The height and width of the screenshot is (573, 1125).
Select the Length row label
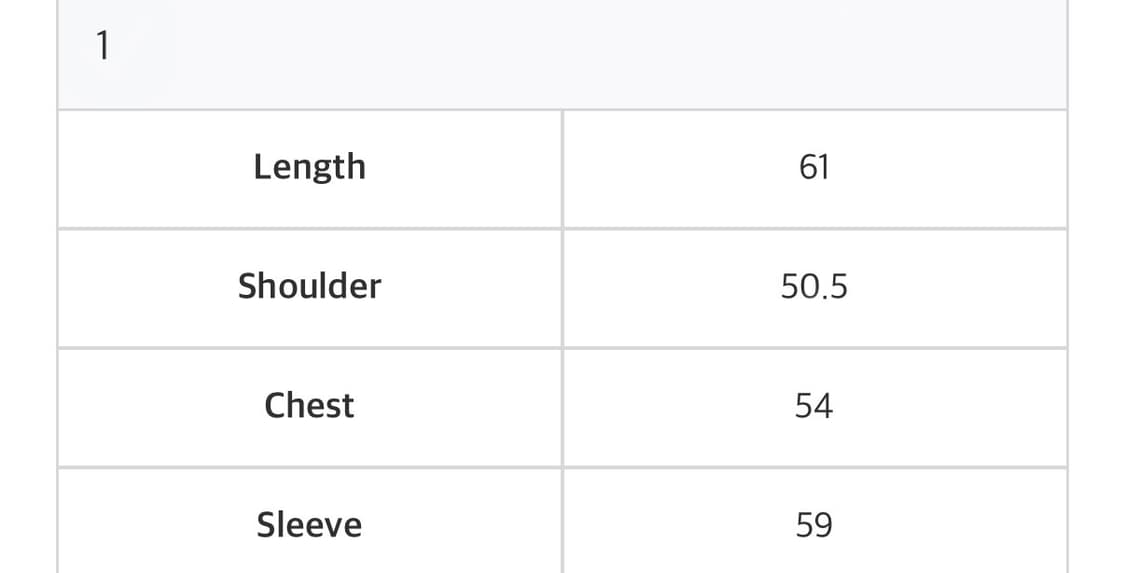[x=310, y=167]
